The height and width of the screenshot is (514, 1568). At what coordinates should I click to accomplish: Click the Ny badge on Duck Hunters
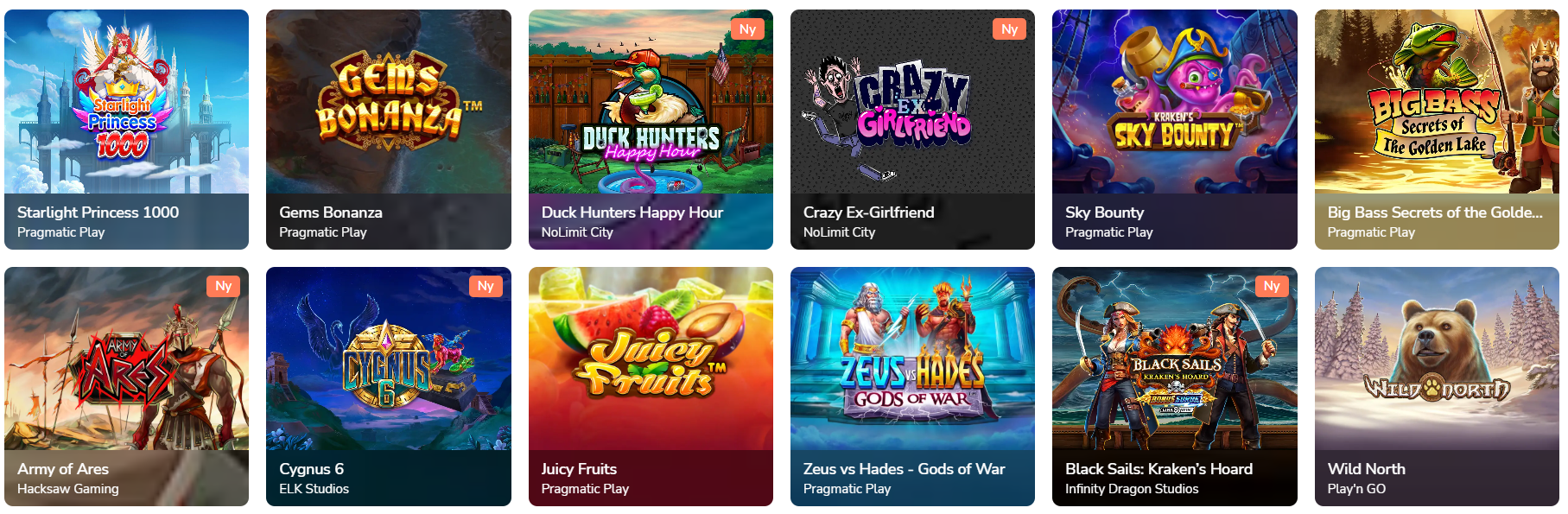coord(747,29)
